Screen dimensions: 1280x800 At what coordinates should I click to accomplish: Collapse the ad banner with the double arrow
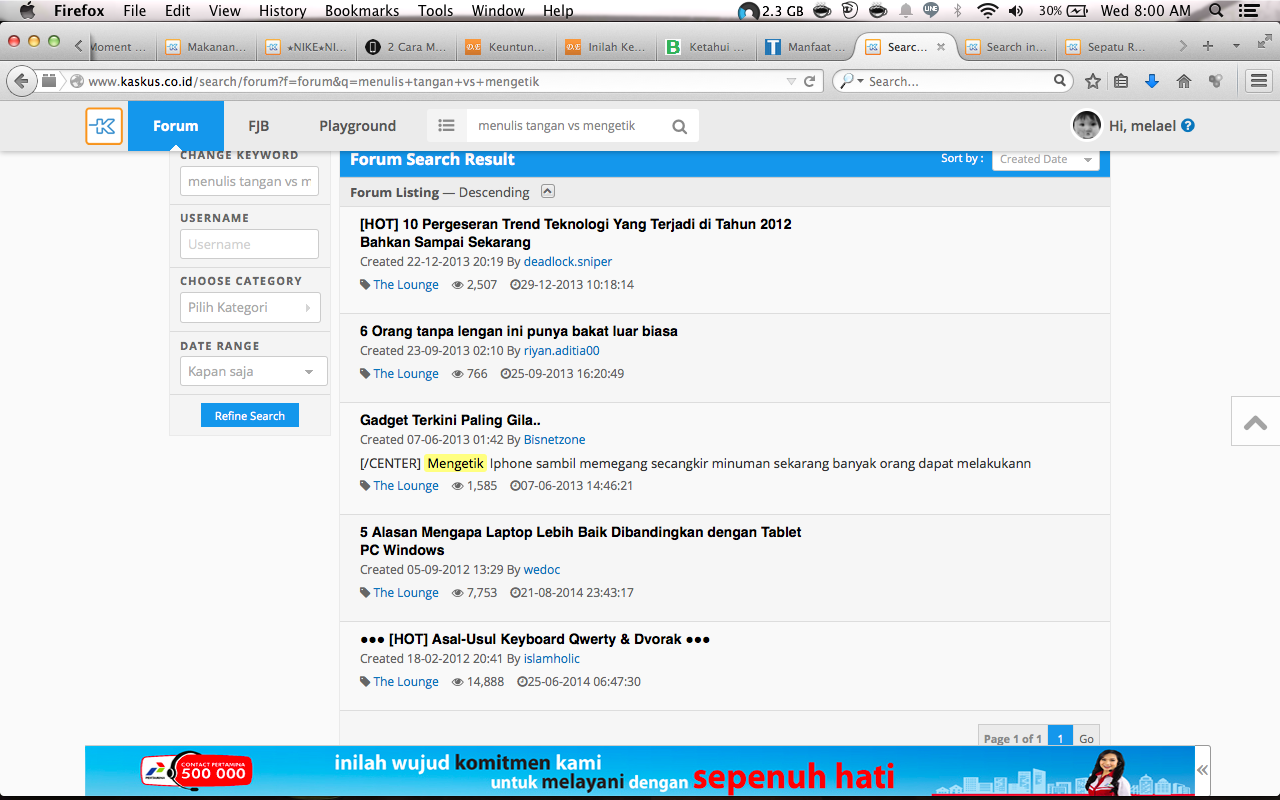click(x=1202, y=770)
